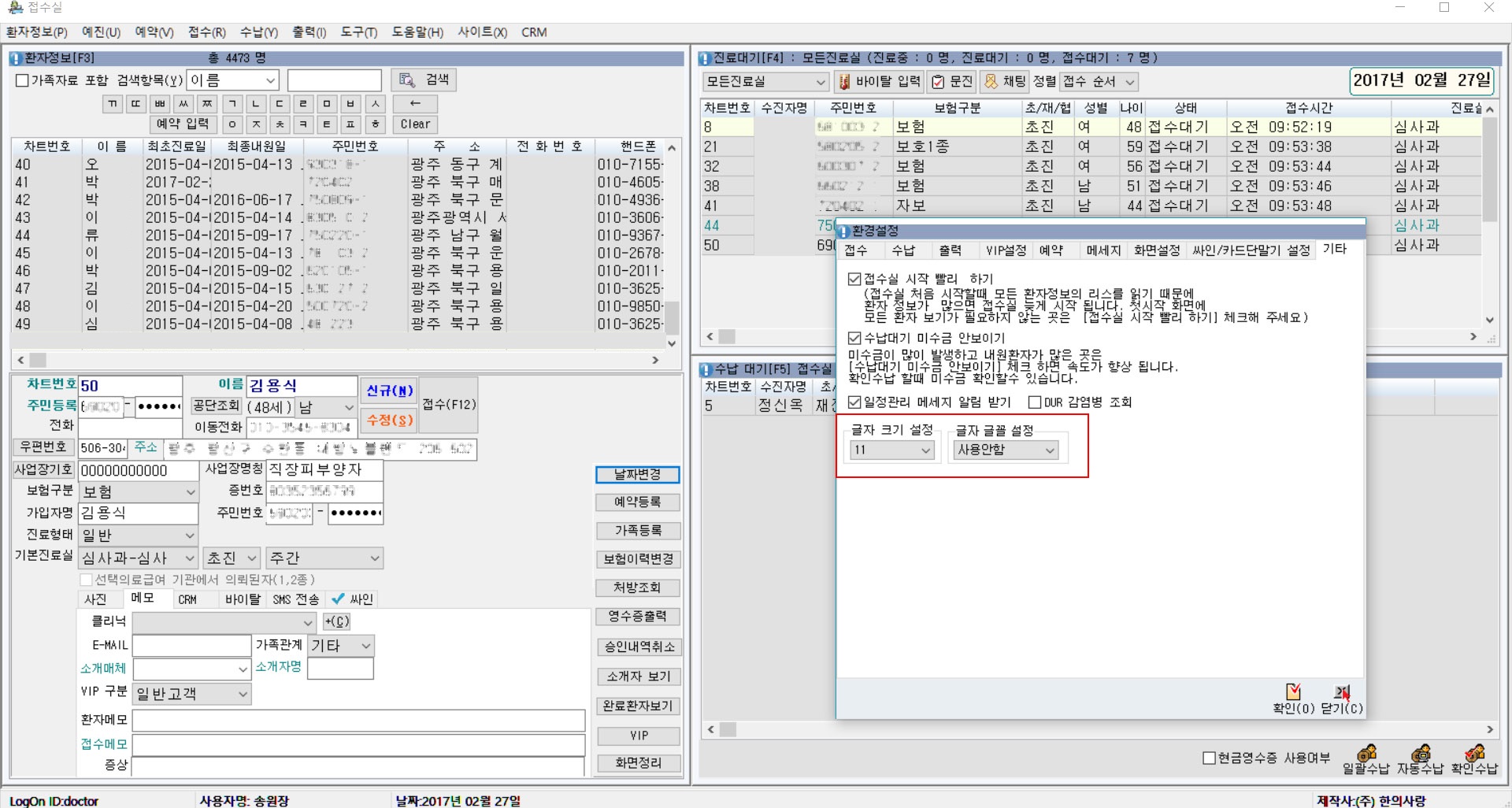Viewport: 1512px width, 808px height.
Task: Click the 자동수납 auto payment icon
Action: pos(1420,754)
